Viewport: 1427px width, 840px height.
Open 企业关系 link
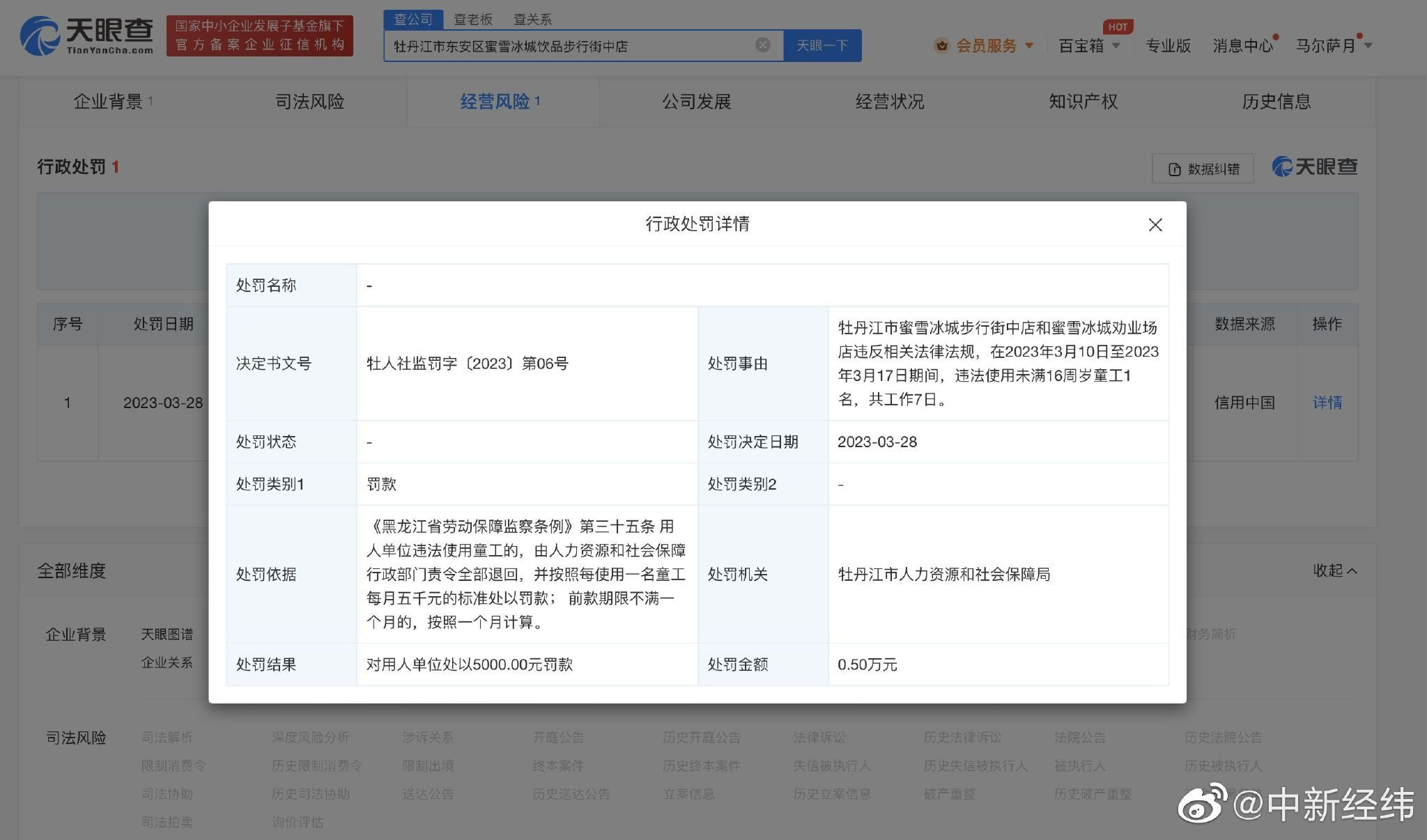click(x=167, y=662)
